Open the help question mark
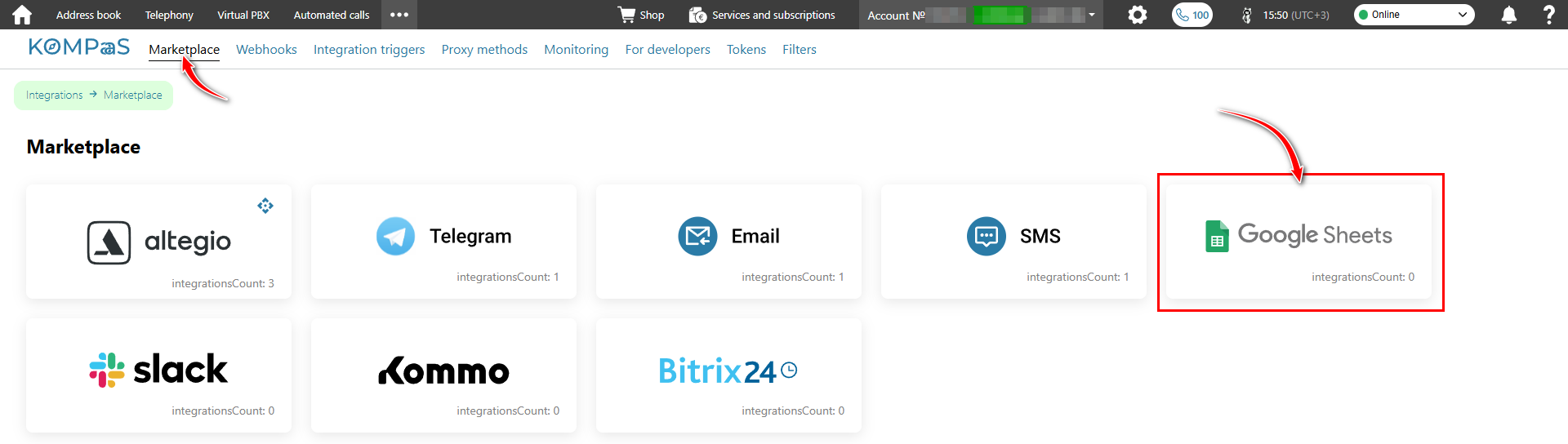 [1549, 15]
